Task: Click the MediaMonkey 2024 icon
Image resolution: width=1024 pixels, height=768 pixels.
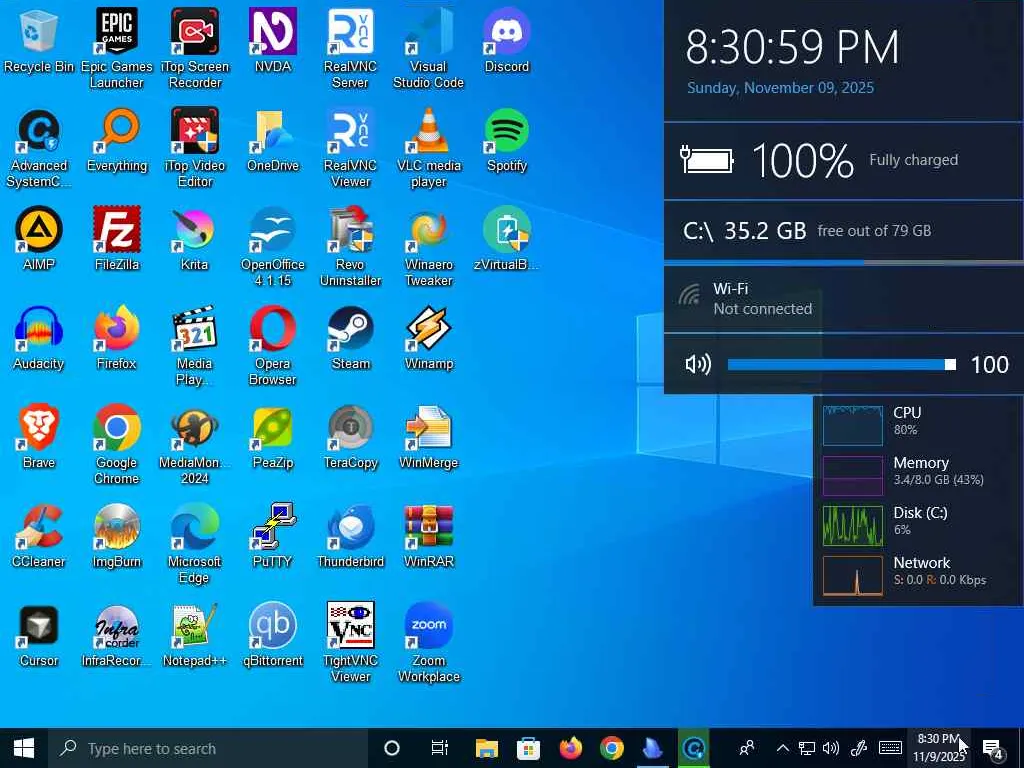Action: pos(195,444)
